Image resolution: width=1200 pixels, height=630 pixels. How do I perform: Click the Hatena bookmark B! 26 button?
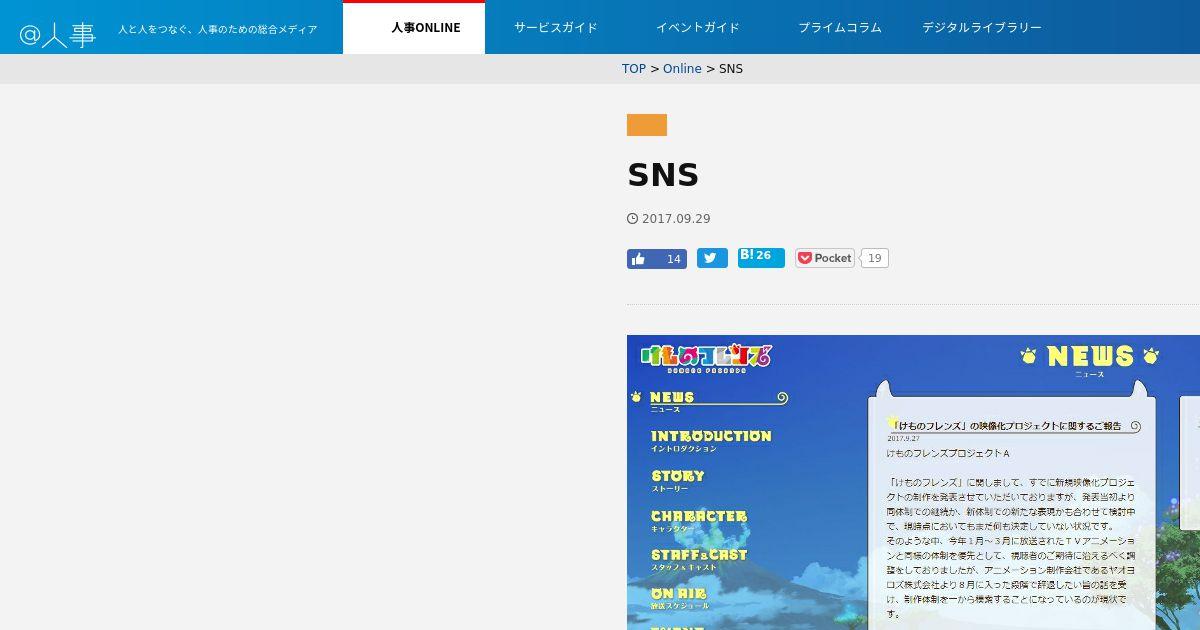[x=761, y=257]
